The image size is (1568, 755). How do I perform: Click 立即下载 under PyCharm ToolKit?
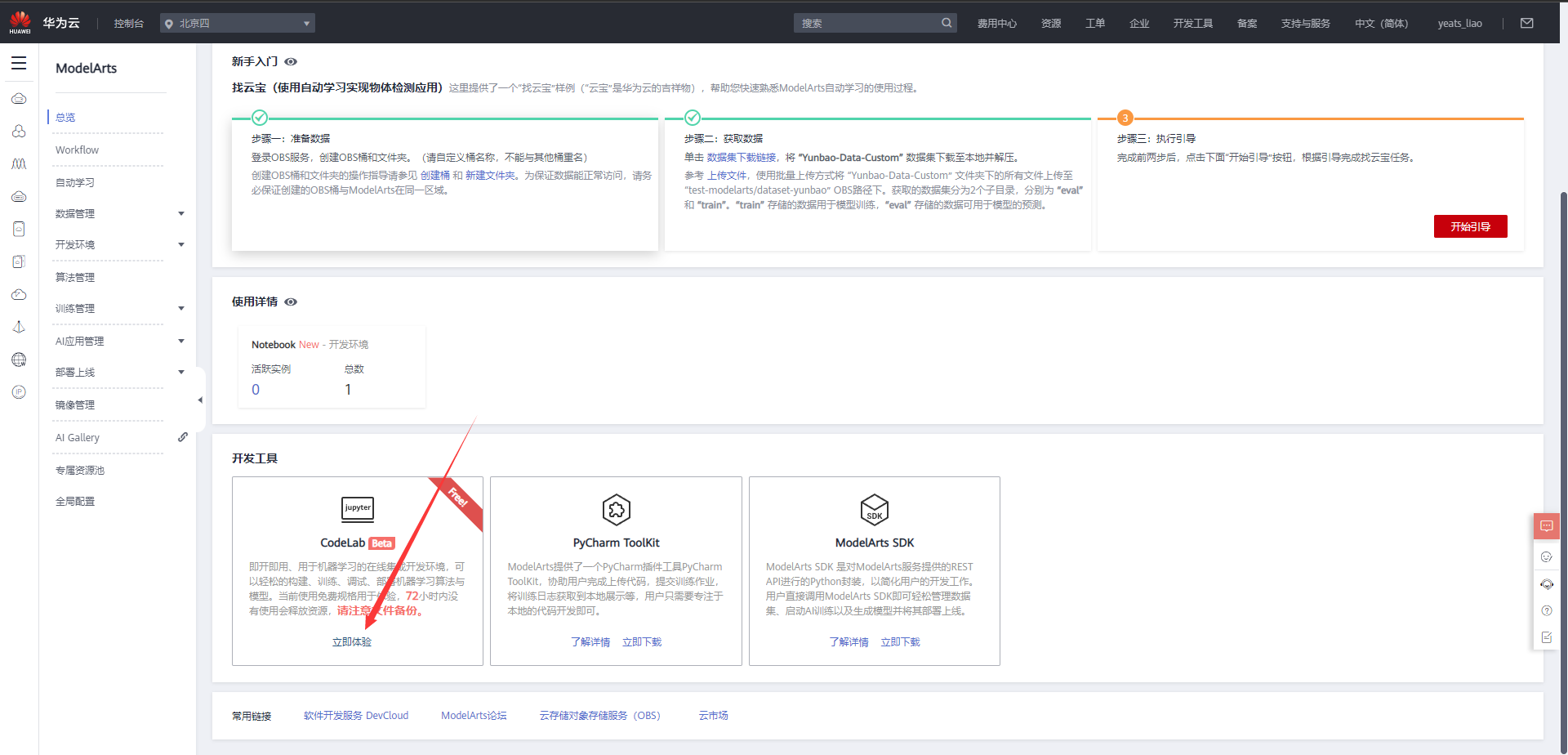point(642,642)
